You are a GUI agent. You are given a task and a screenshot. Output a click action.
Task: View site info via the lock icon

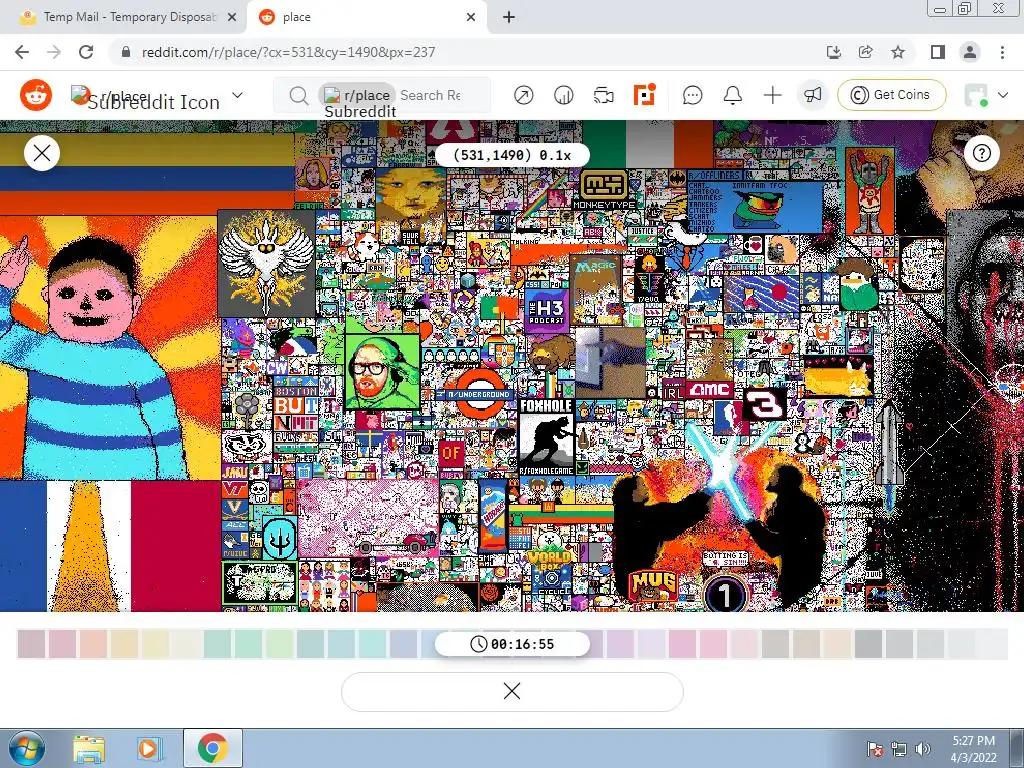pyautogui.click(x=127, y=52)
